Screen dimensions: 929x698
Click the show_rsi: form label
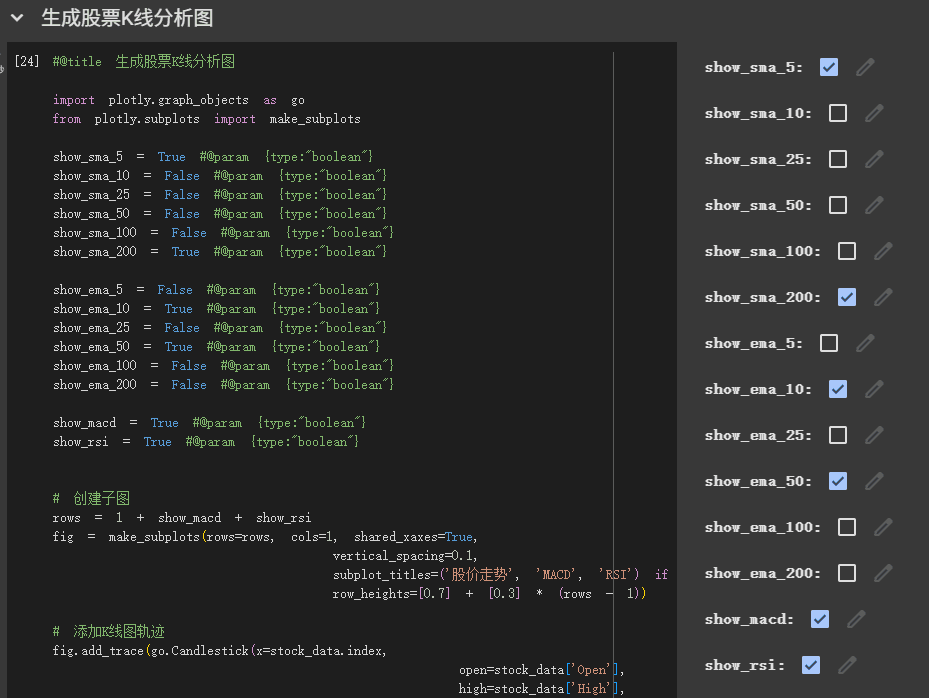click(x=745, y=665)
